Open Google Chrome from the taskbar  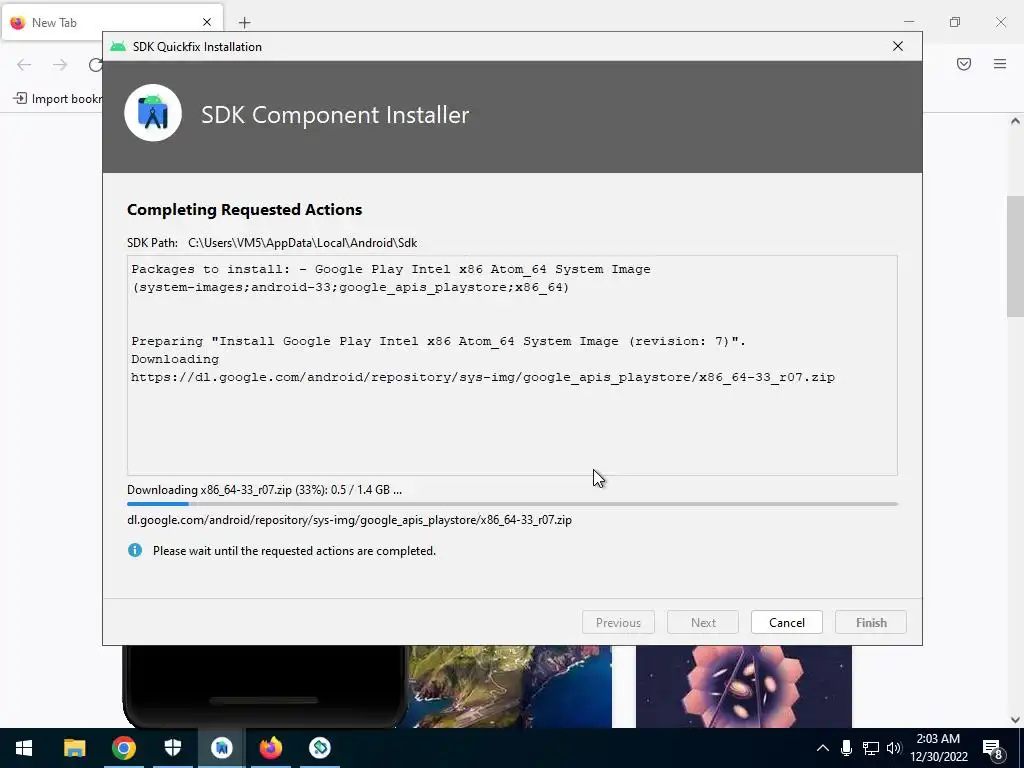(x=123, y=748)
